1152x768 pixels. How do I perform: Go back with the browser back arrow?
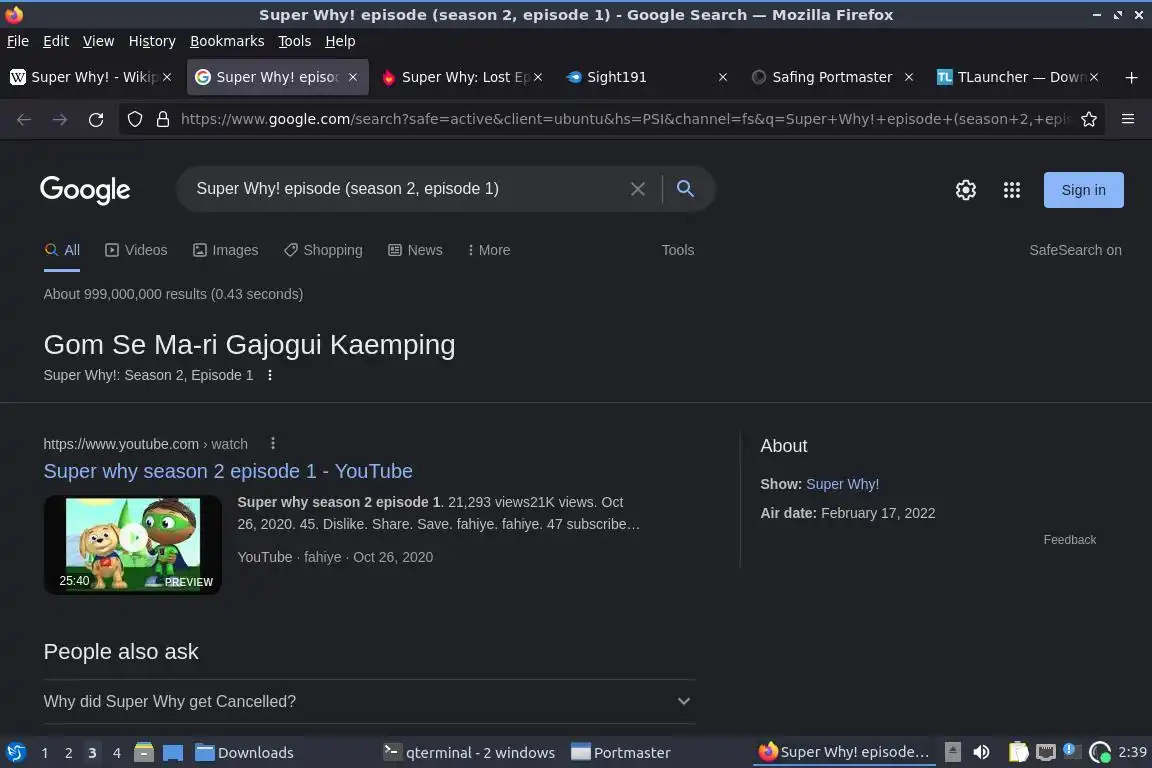[24, 119]
